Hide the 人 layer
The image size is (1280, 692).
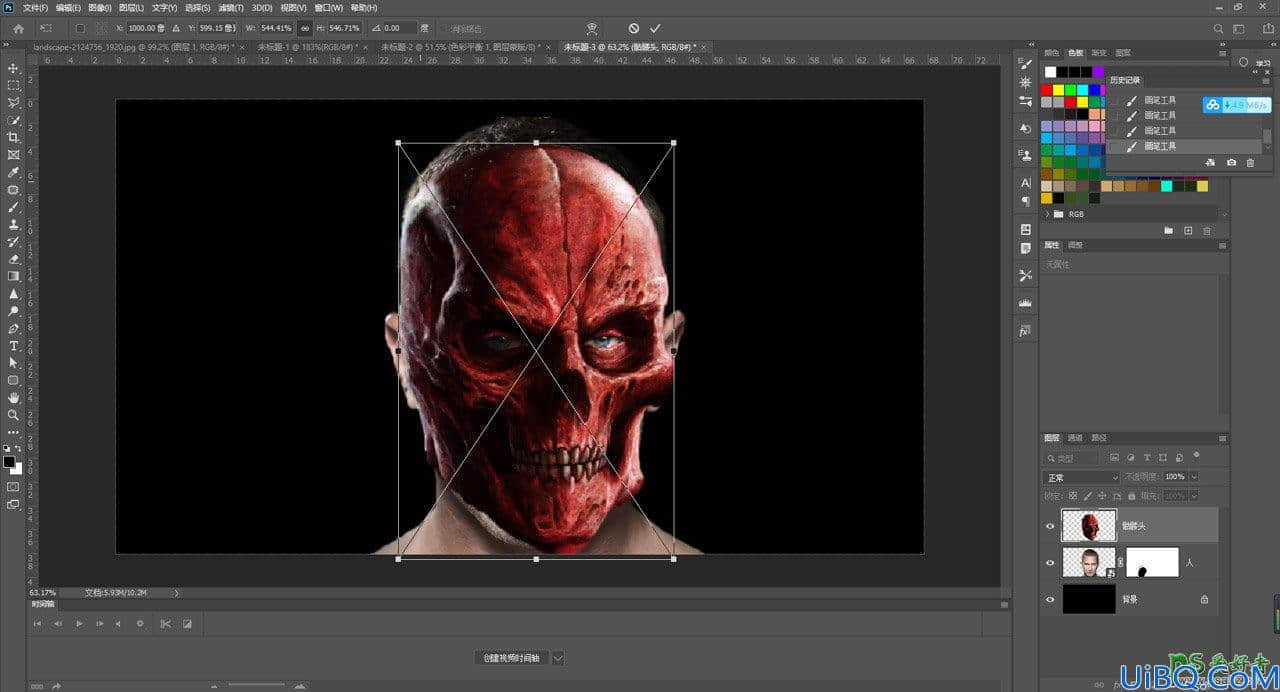(1050, 563)
